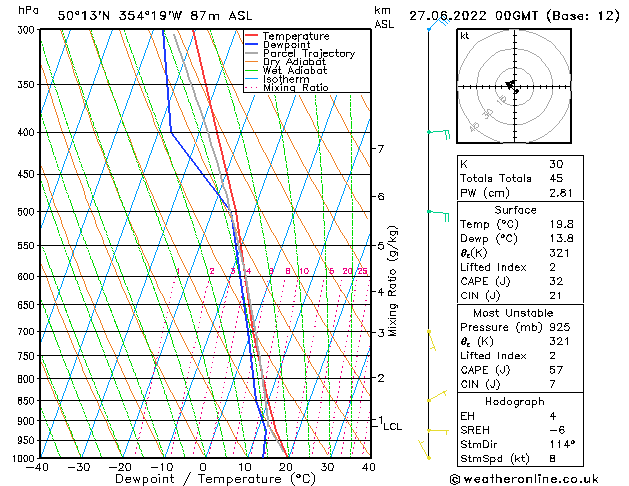Click the cyan wind barb near 500 hPa
Screen dimensions: 629x486
coord(438,212)
